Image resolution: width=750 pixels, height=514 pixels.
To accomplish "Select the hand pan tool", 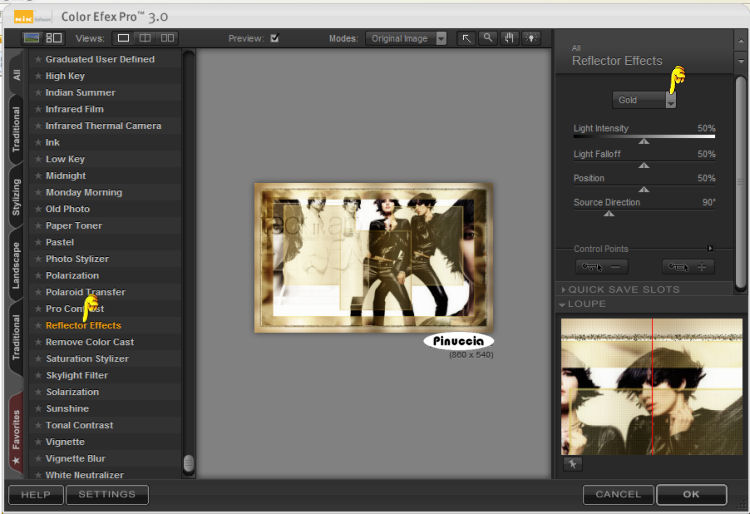I will 509,38.
